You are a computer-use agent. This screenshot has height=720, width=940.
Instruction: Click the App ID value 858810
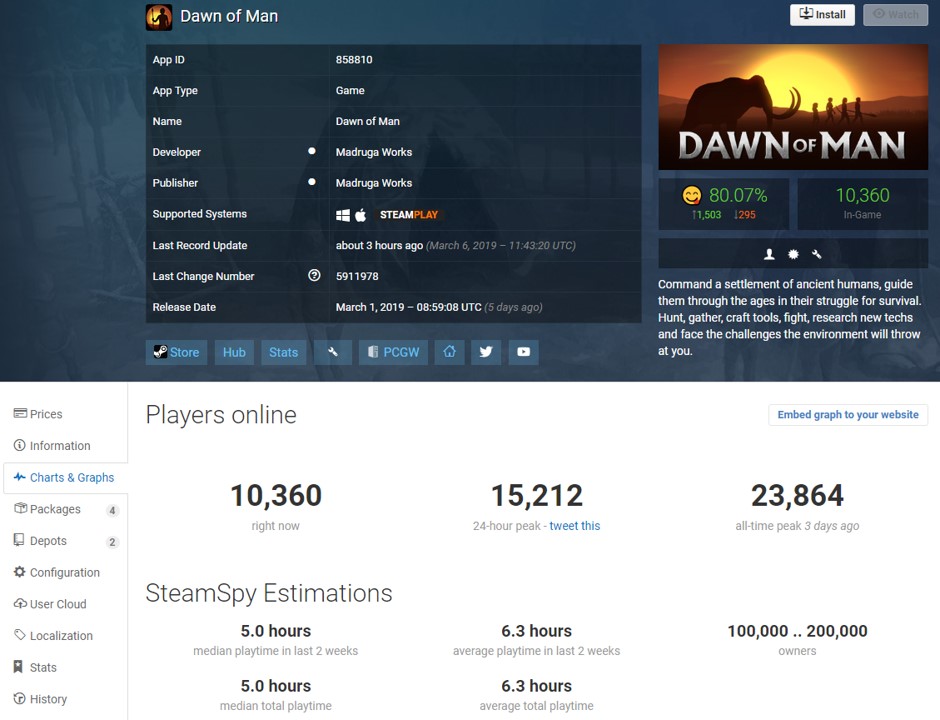click(x=354, y=60)
